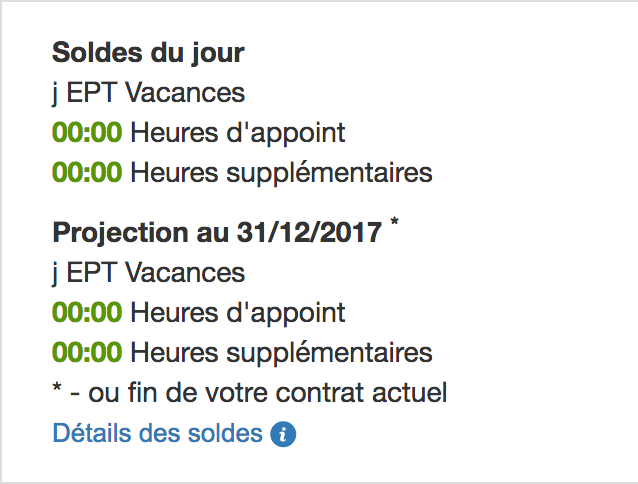Click the Soldes du jour heading

pos(148,51)
